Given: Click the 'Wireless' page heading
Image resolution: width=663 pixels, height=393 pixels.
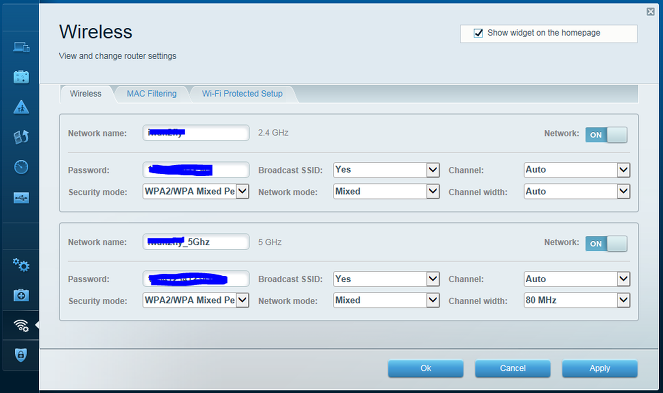Looking at the screenshot, I should point(96,32).
